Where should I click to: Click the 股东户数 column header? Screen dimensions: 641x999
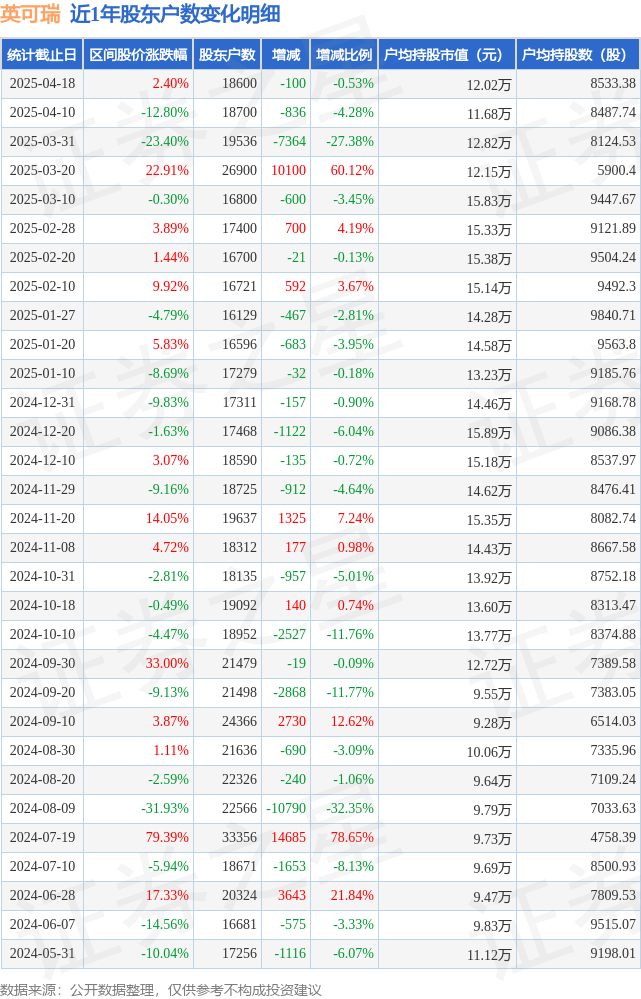coord(227,55)
